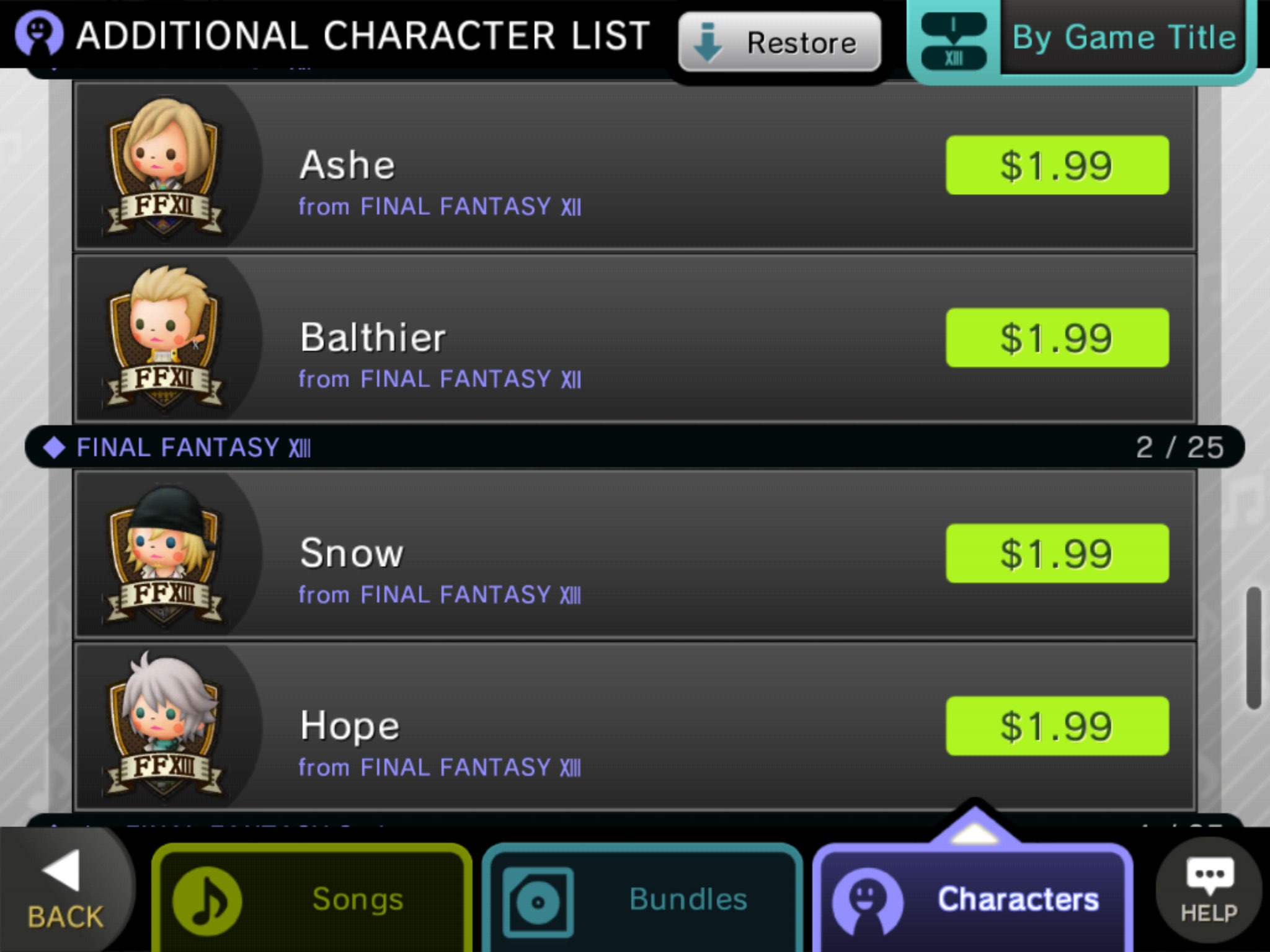The width and height of the screenshot is (1270, 952).
Task: Buy Ashe for $1.99
Action: (x=1057, y=165)
